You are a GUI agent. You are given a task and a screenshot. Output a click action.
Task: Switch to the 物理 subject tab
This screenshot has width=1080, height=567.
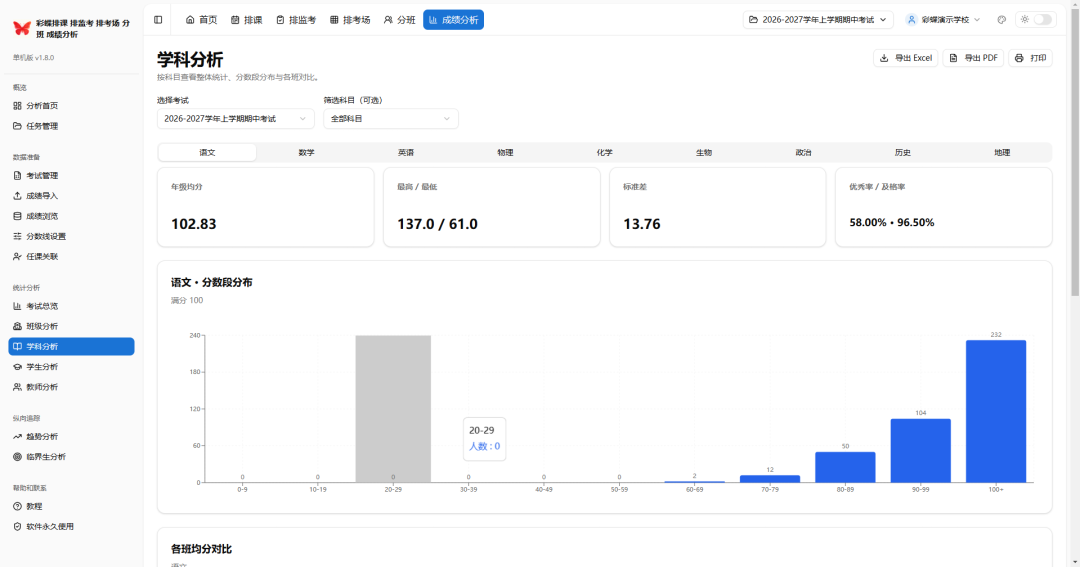(505, 153)
